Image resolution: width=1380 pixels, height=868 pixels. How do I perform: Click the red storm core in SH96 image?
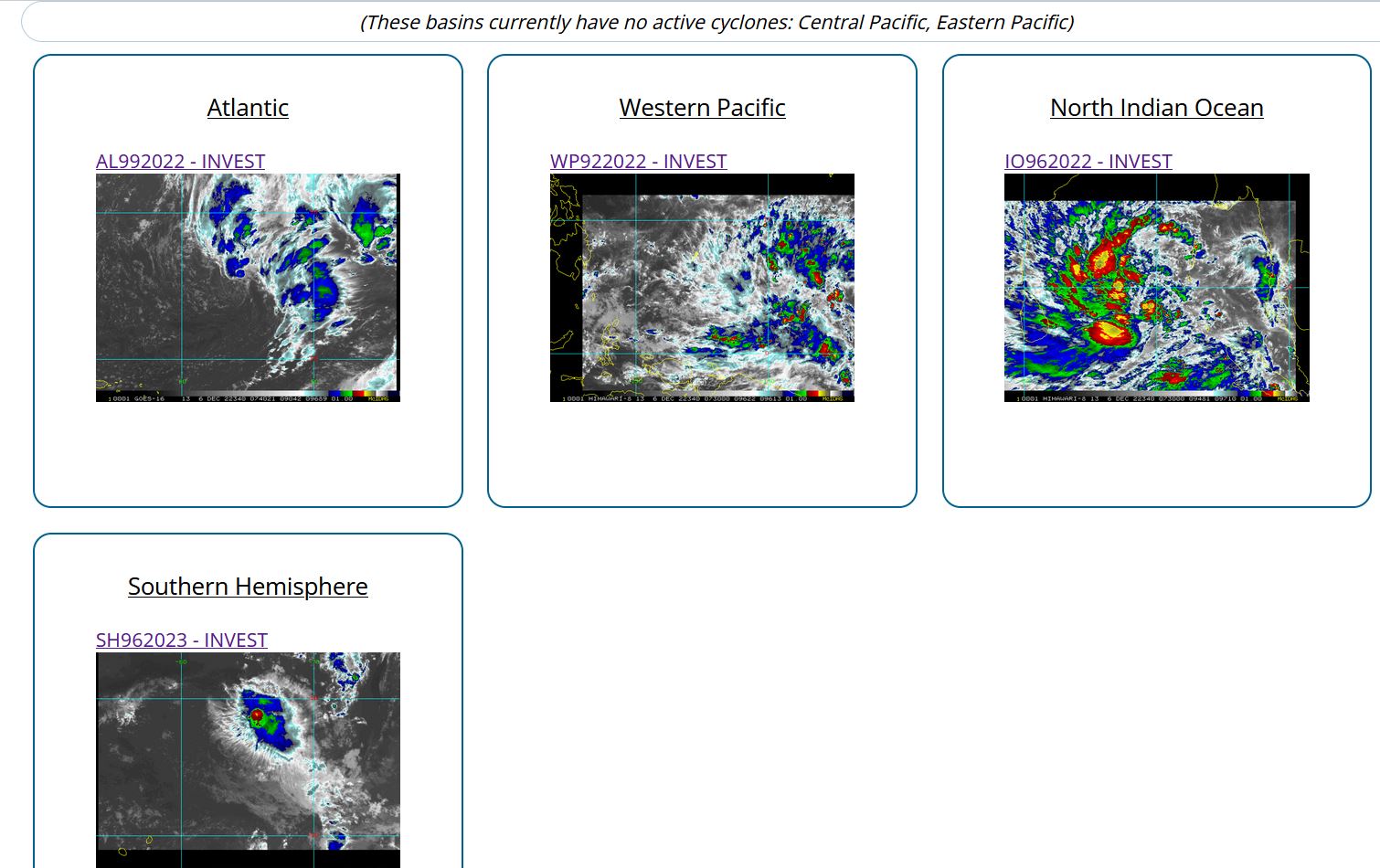[258, 715]
